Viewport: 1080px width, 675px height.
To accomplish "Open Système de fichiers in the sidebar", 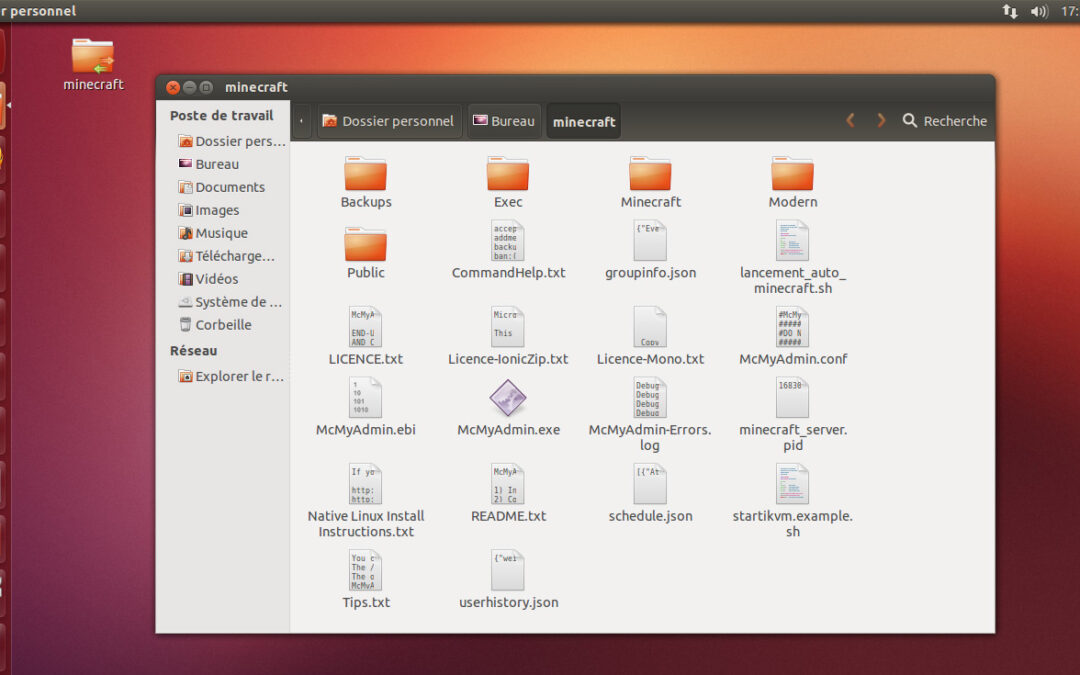I will click(x=230, y=302).
